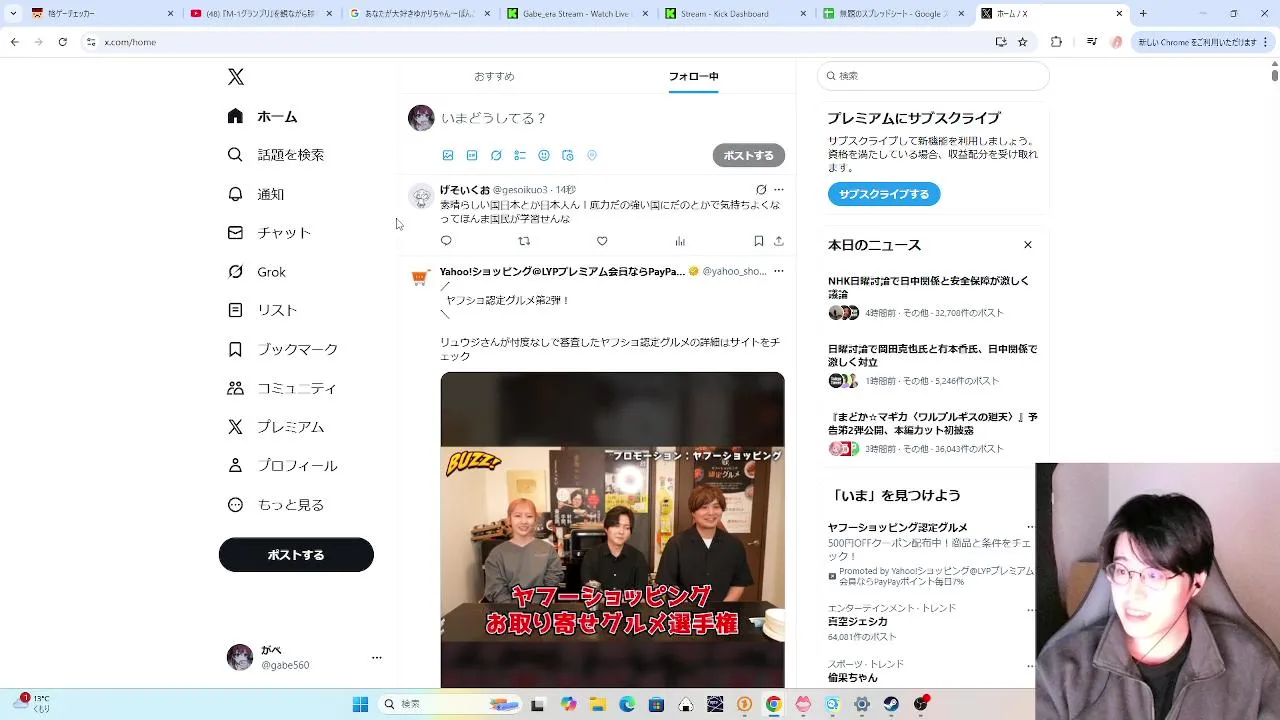View analytics of the げそいくお post
Viewport: 1280px width, 720px height.
(x=680, y=241)
